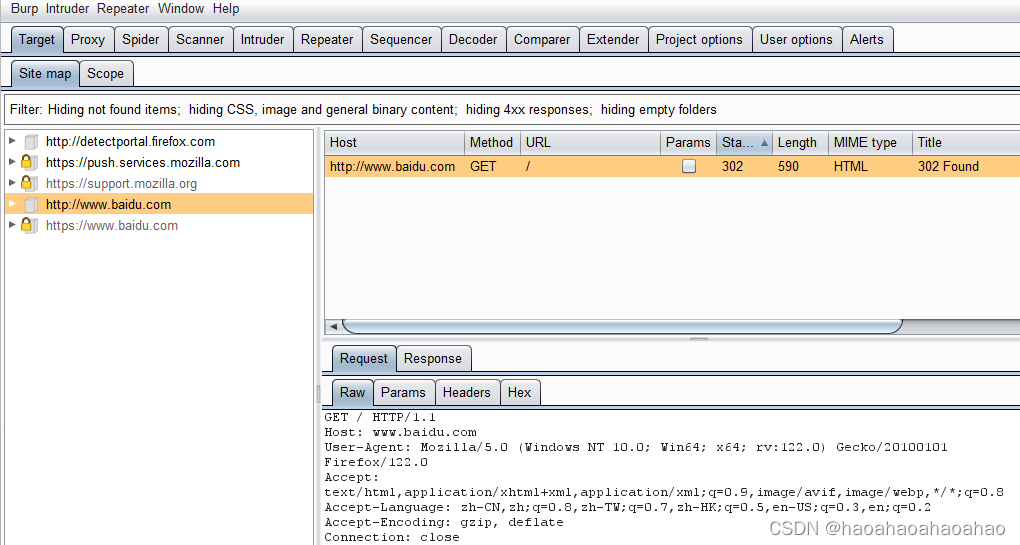Viewport: 1020px width, 545px height.
Task: Expand the detectportal.firefox.com tree node
Action: point(12,140)
